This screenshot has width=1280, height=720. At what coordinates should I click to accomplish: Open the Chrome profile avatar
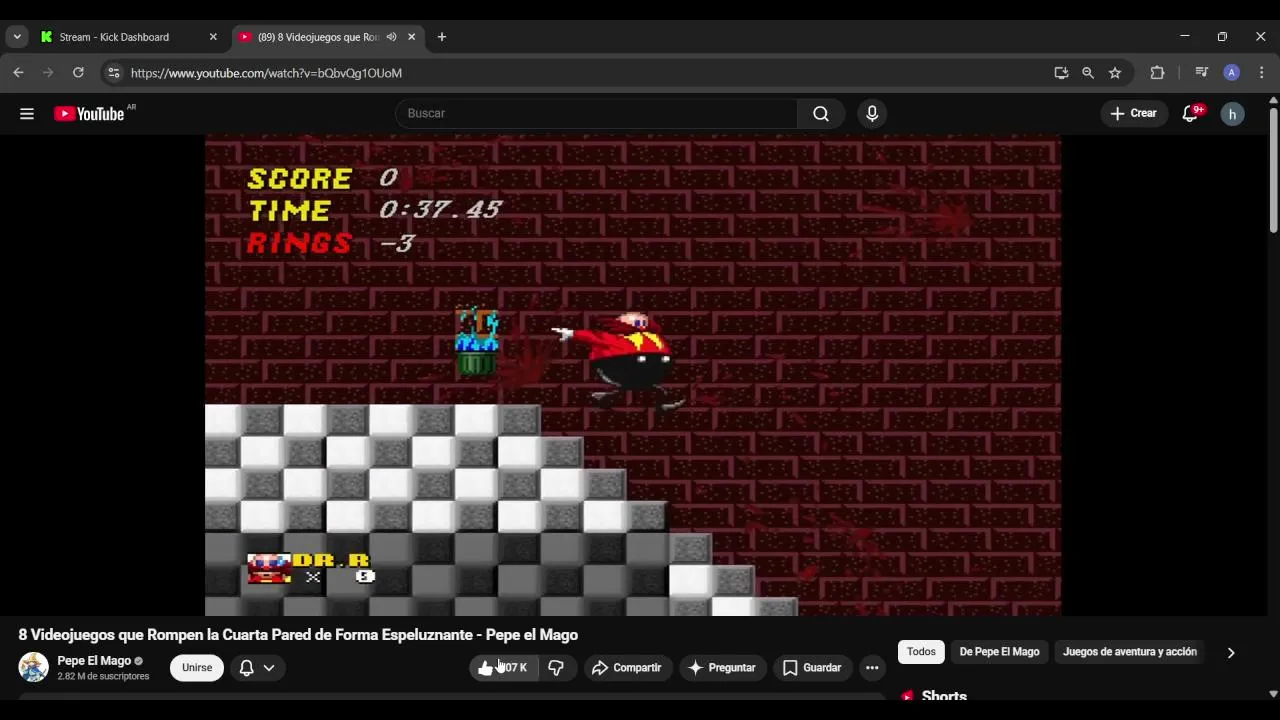1232,73
